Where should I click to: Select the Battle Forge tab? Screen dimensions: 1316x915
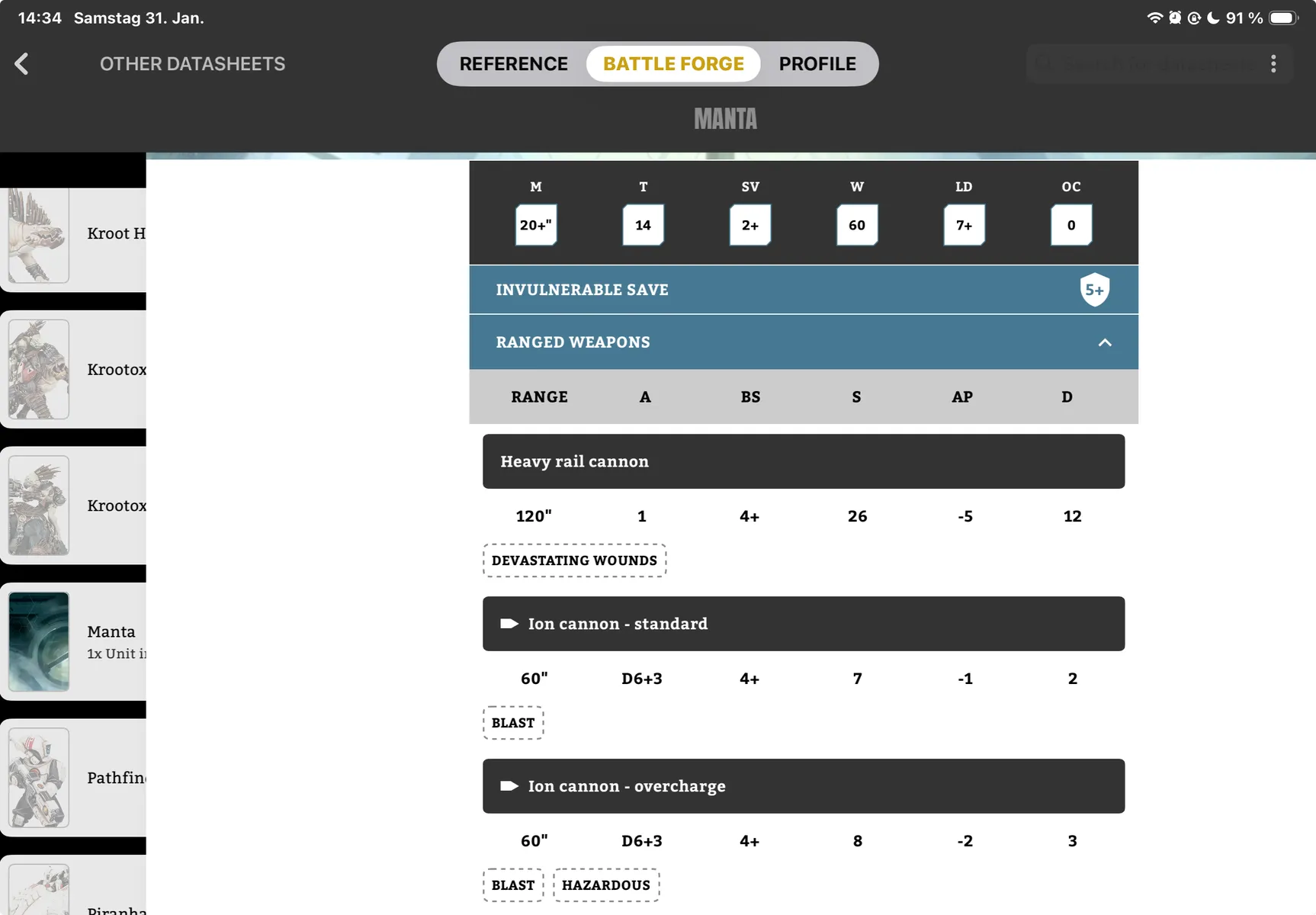pyautogui.click(x=673, y=64)
